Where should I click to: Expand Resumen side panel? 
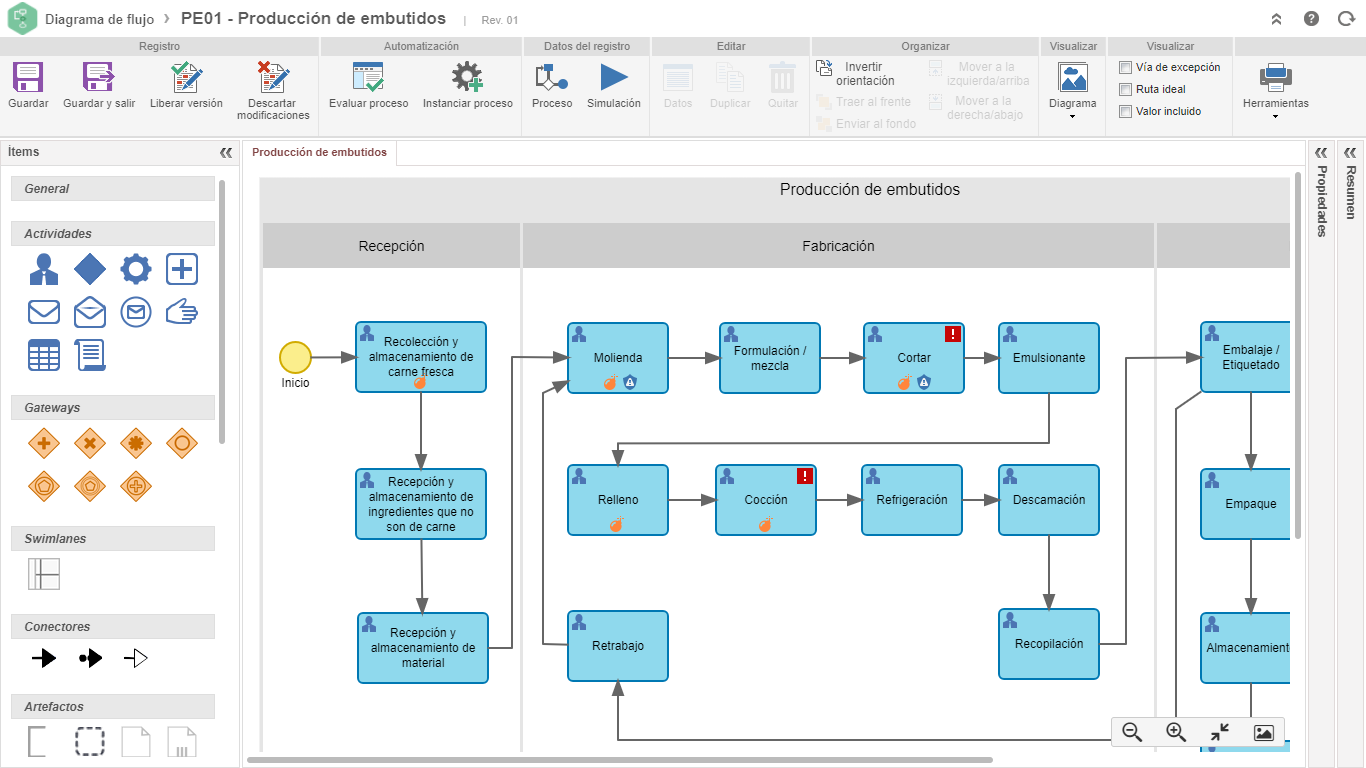(x=1350, y=153)
